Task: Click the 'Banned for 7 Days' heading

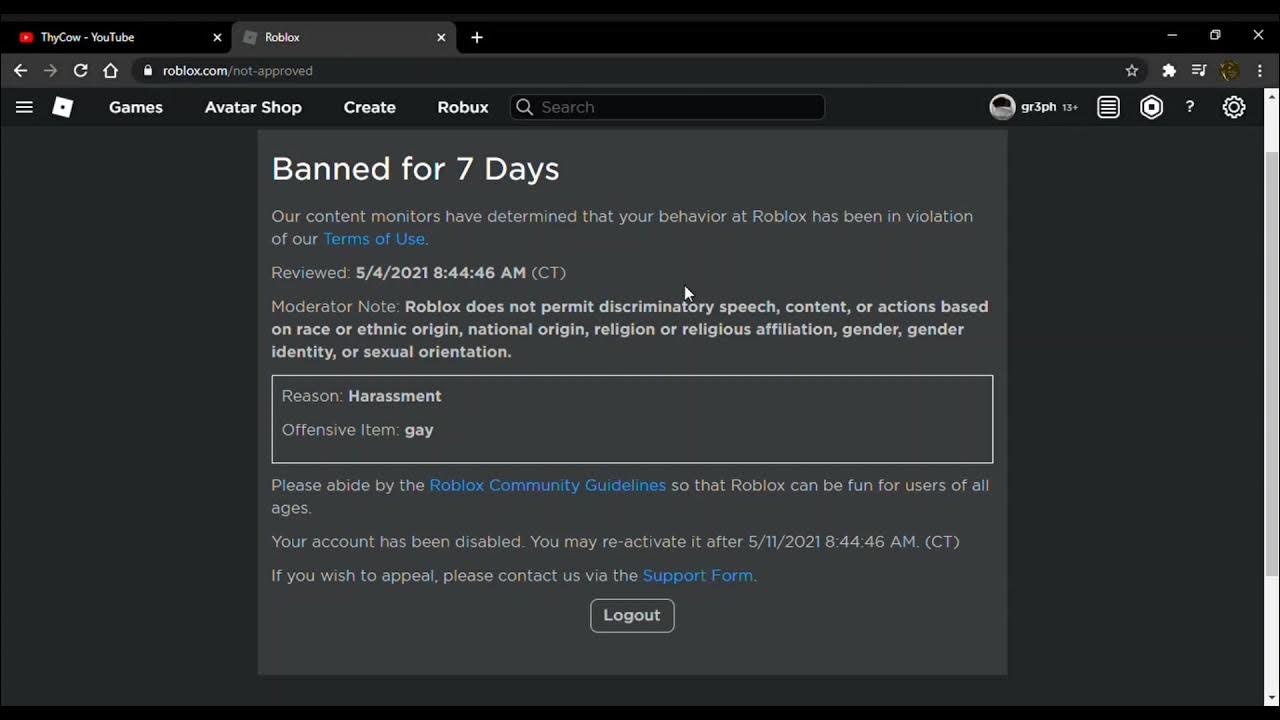Action: pyautogui.click(x=415, y=169)
